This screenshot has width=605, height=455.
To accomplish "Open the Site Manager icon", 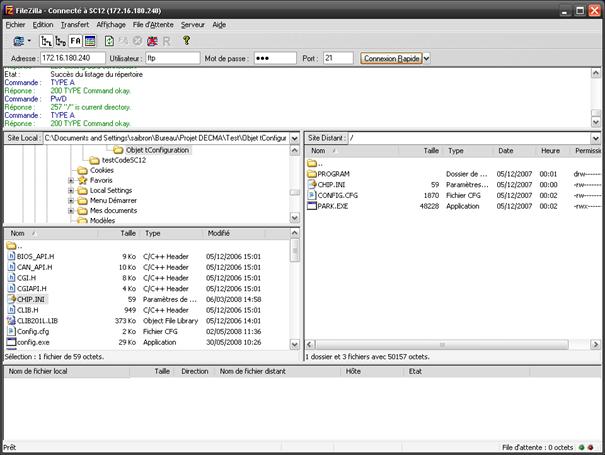I will click(x=19, y=41).
